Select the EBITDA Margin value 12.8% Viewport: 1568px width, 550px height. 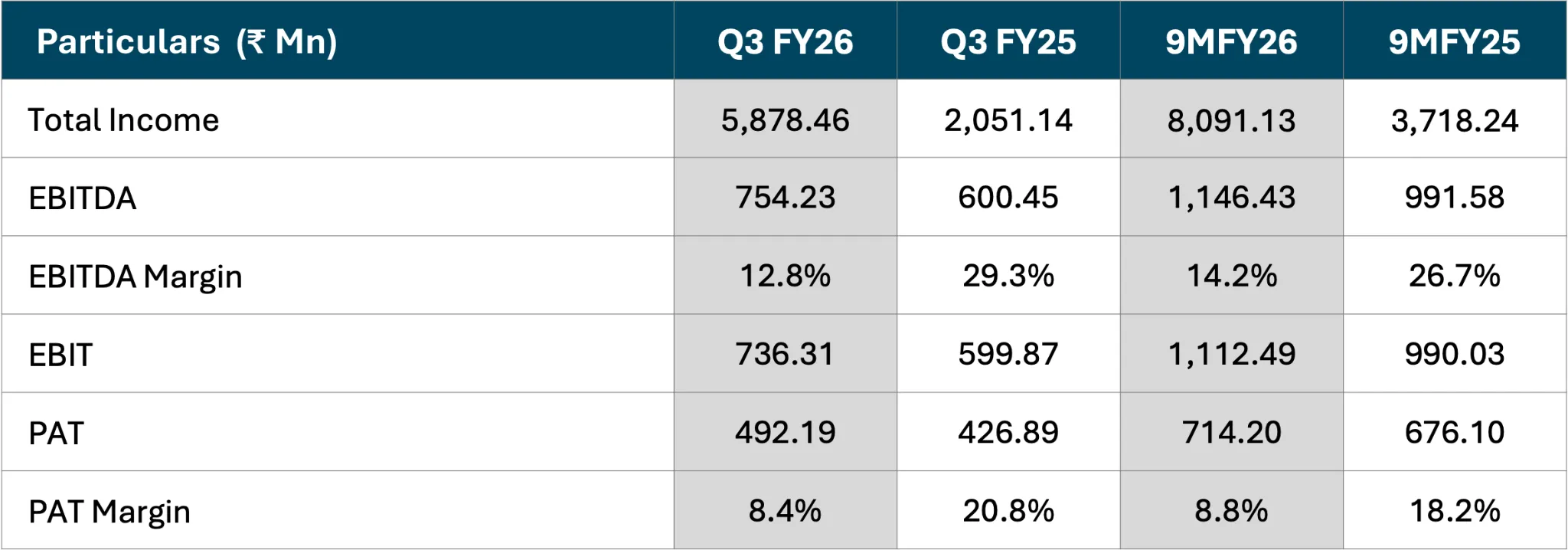pos(785,277)
